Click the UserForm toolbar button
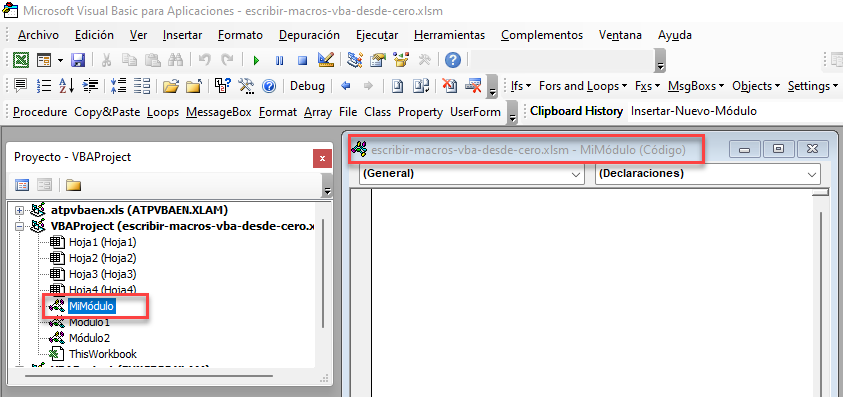The image size is (843, 397). click(475, 112)
